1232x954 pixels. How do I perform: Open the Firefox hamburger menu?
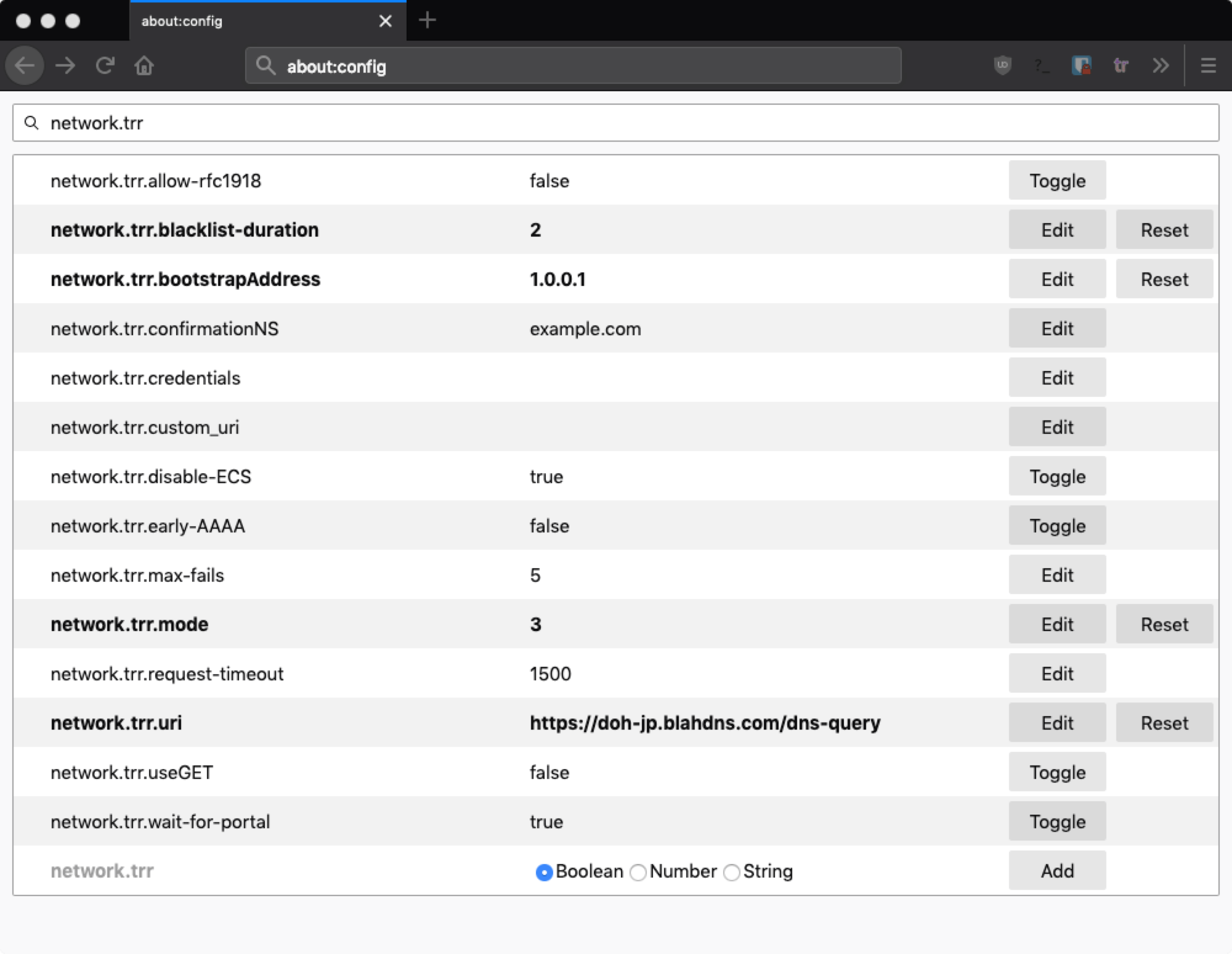[1208, 65]
